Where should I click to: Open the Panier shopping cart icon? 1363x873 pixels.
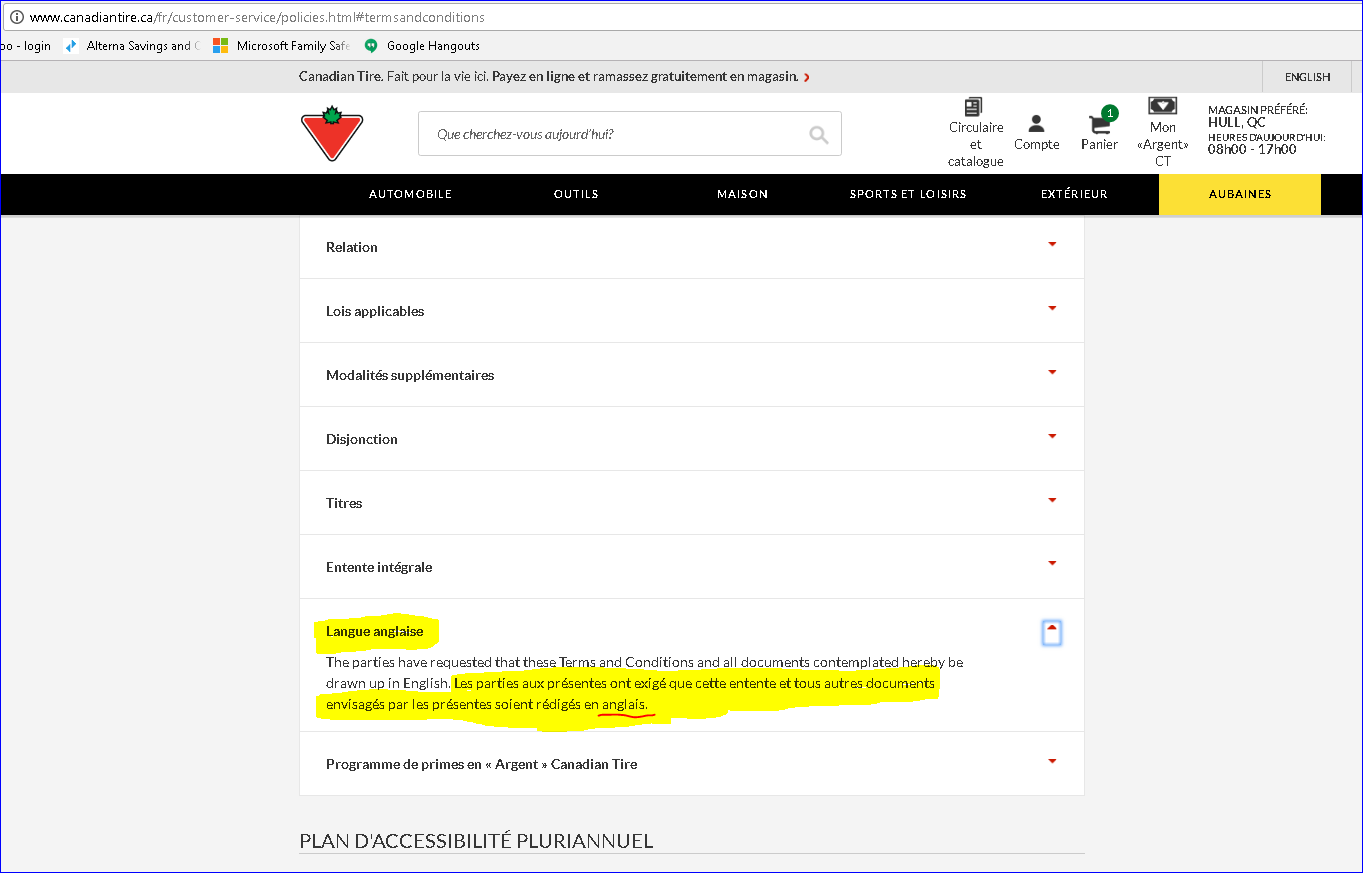(1100, 122)
